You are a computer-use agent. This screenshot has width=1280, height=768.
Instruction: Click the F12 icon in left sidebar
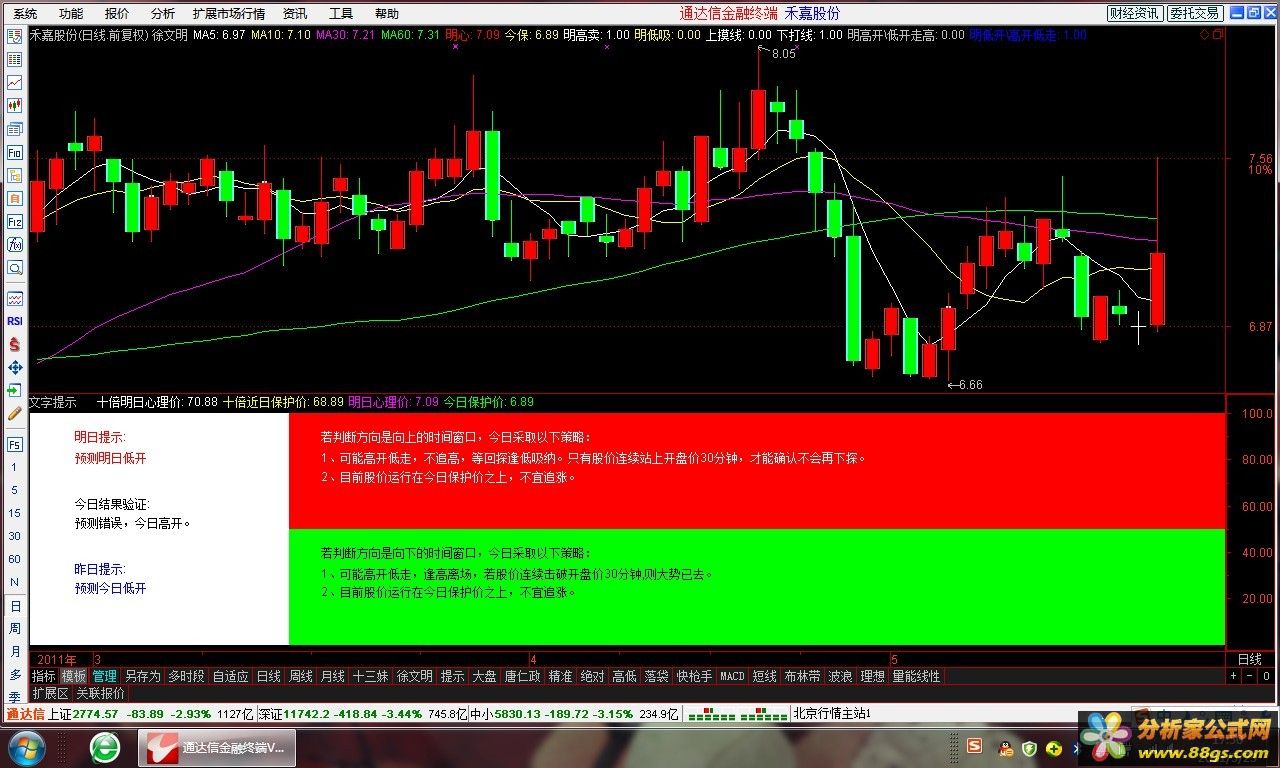(15, 222)
